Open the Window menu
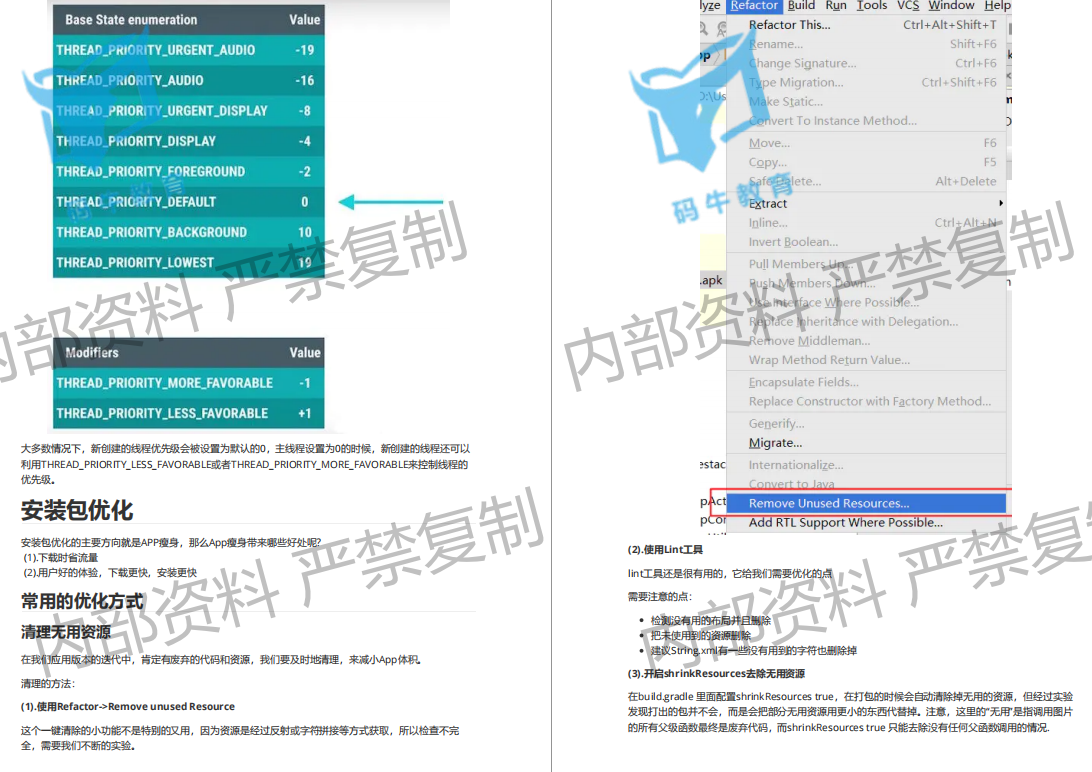Screen dimensions: 1092x772 pos(951,6)
